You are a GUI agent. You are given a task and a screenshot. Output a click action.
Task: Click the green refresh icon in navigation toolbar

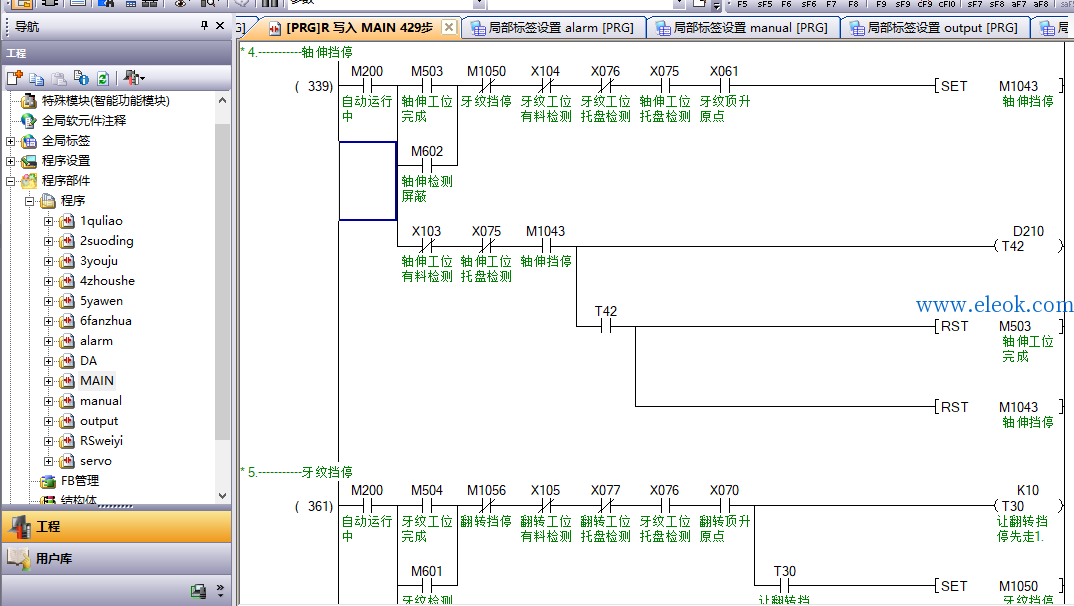[103, 78]
